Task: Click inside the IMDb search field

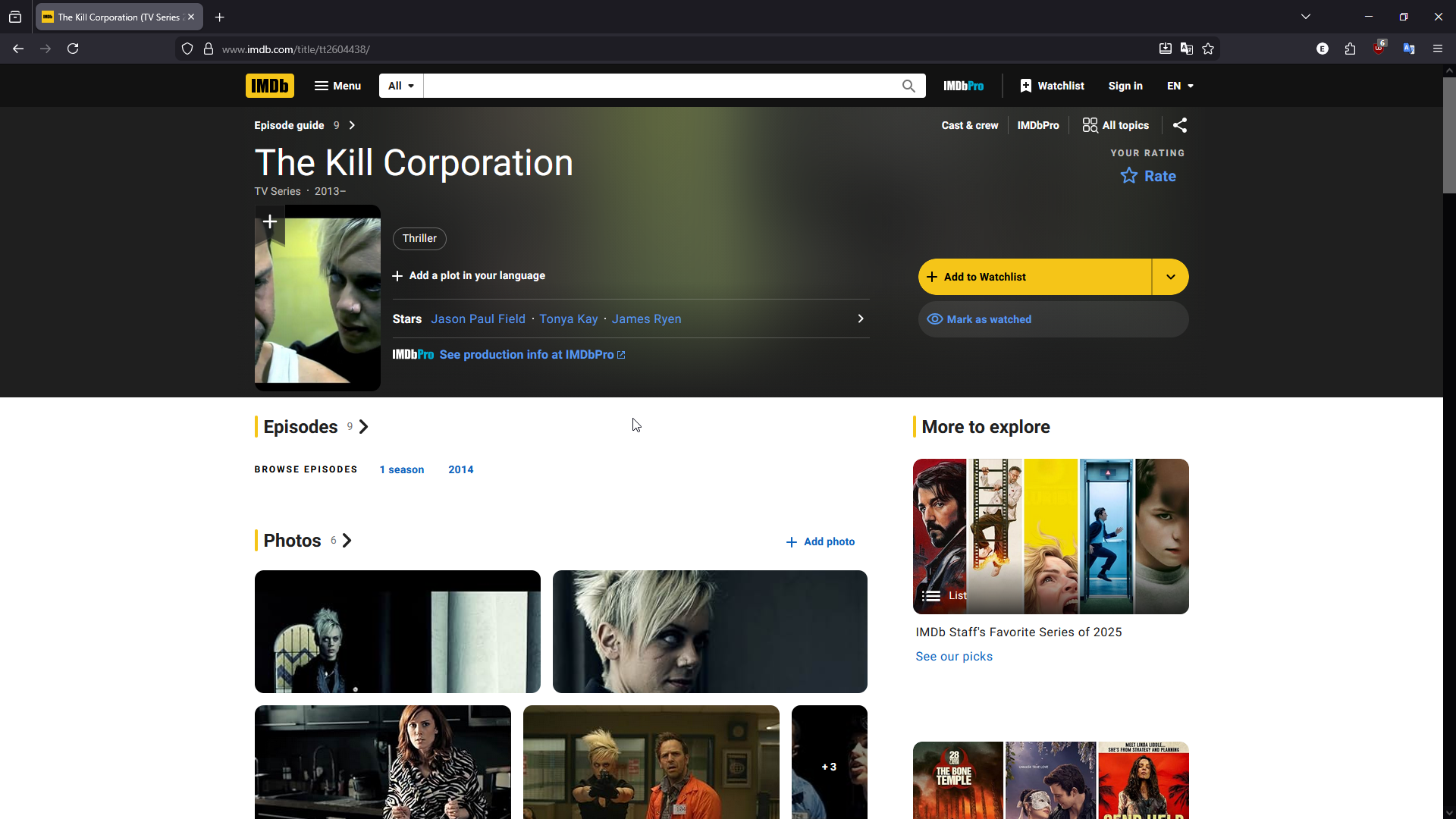Action: (660, 86)
